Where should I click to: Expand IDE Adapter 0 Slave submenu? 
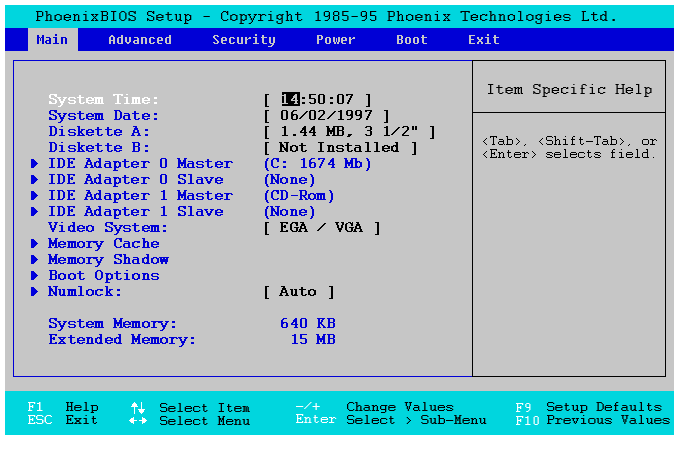click(136, 180)
